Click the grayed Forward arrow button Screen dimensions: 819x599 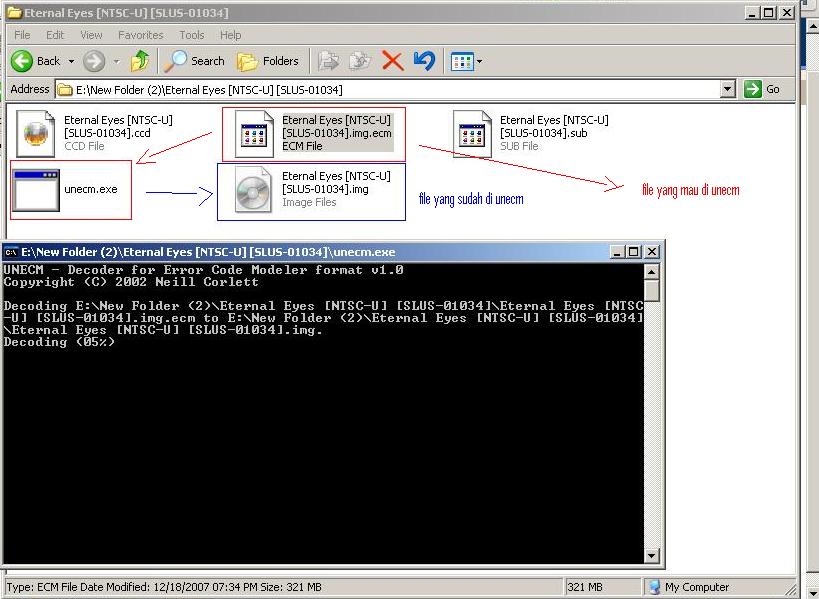tap(94, 61)
